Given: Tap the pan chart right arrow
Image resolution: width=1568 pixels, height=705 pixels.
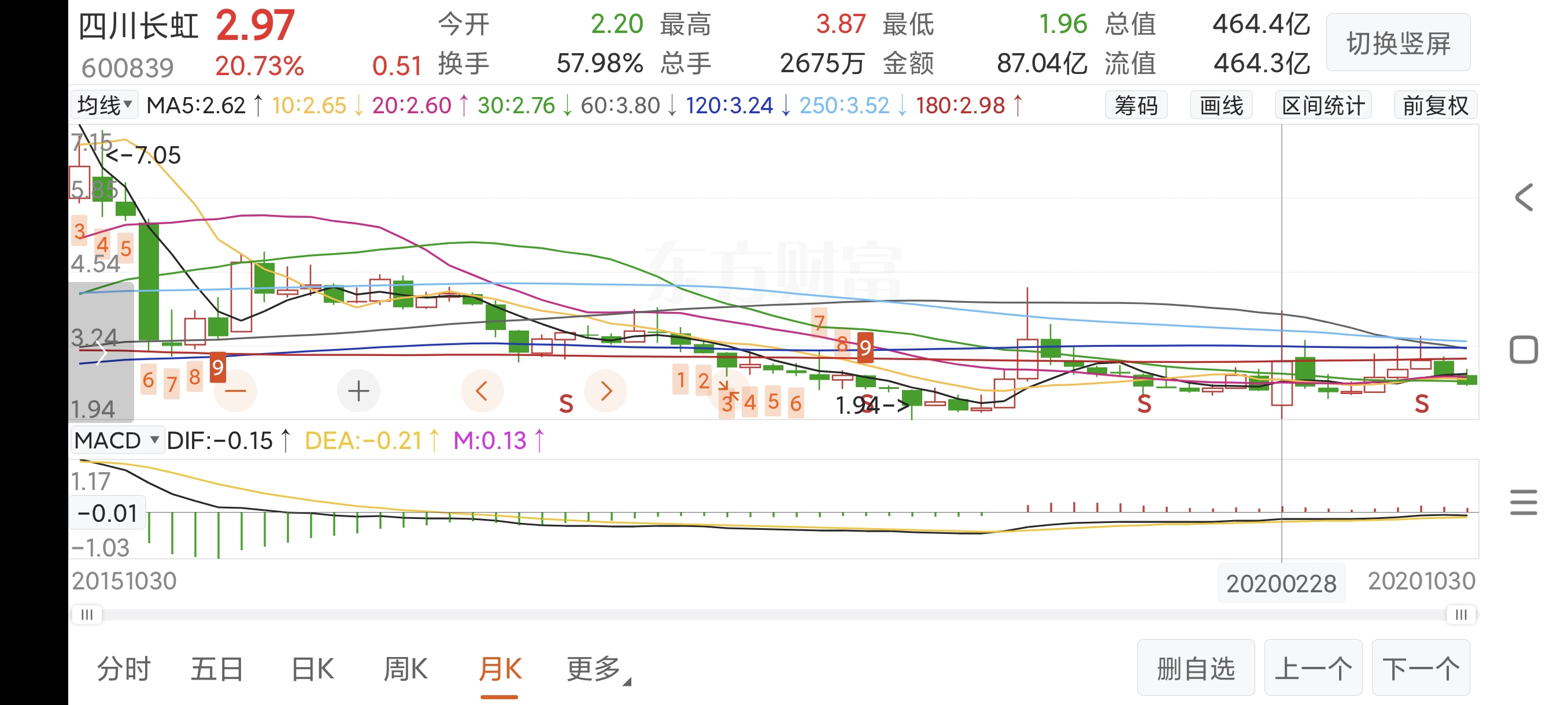Looking at the screenshot, I should click(x=605, y=391).
